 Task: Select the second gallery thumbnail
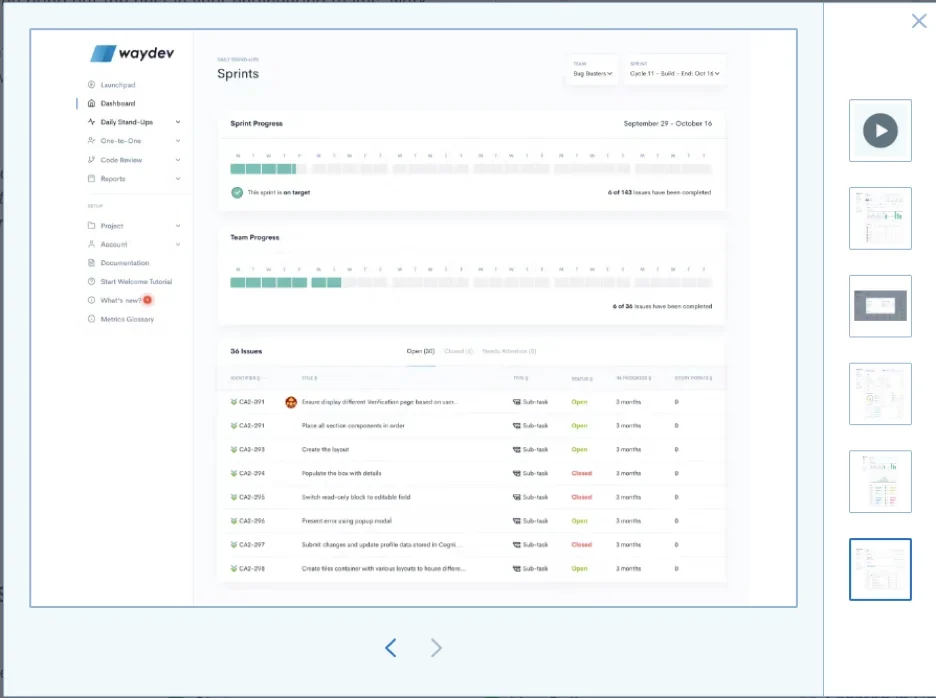point(880,218)
